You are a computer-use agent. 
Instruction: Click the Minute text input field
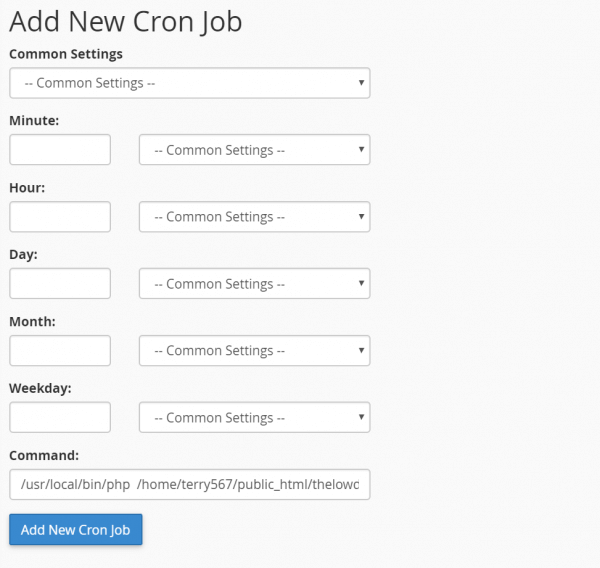point(60,150)
